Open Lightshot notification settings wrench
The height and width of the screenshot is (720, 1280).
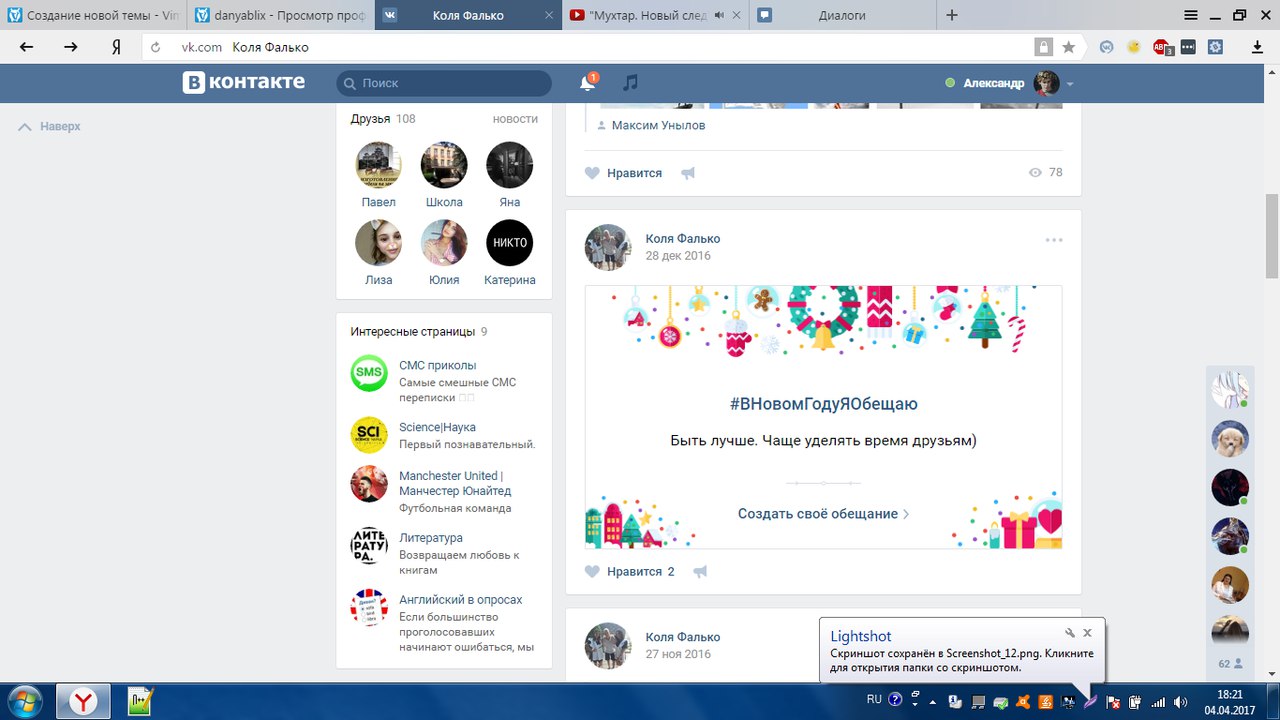tap(1069, 633)
